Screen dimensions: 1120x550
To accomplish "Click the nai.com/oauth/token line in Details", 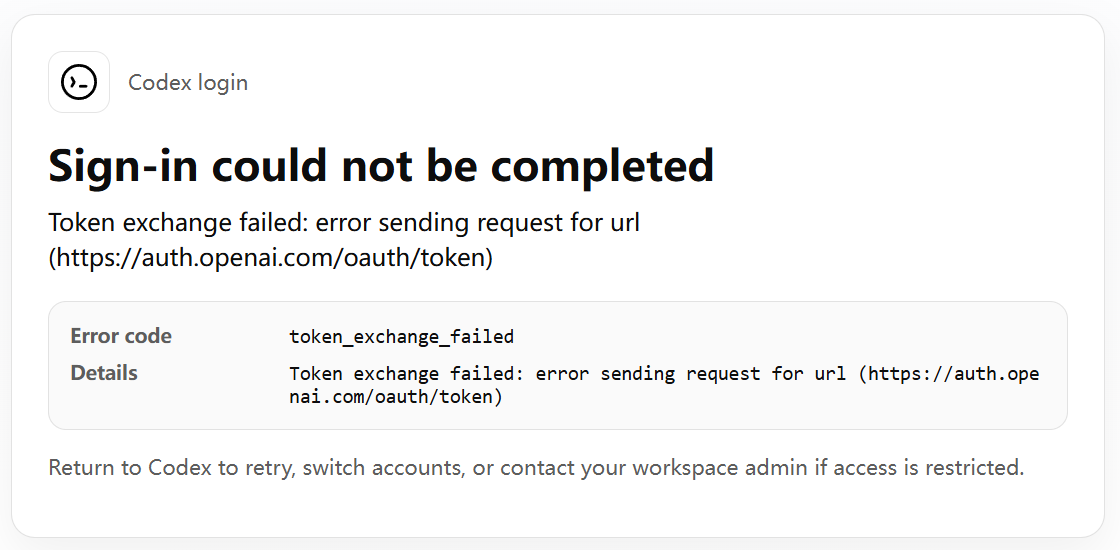I will (396, 396).
